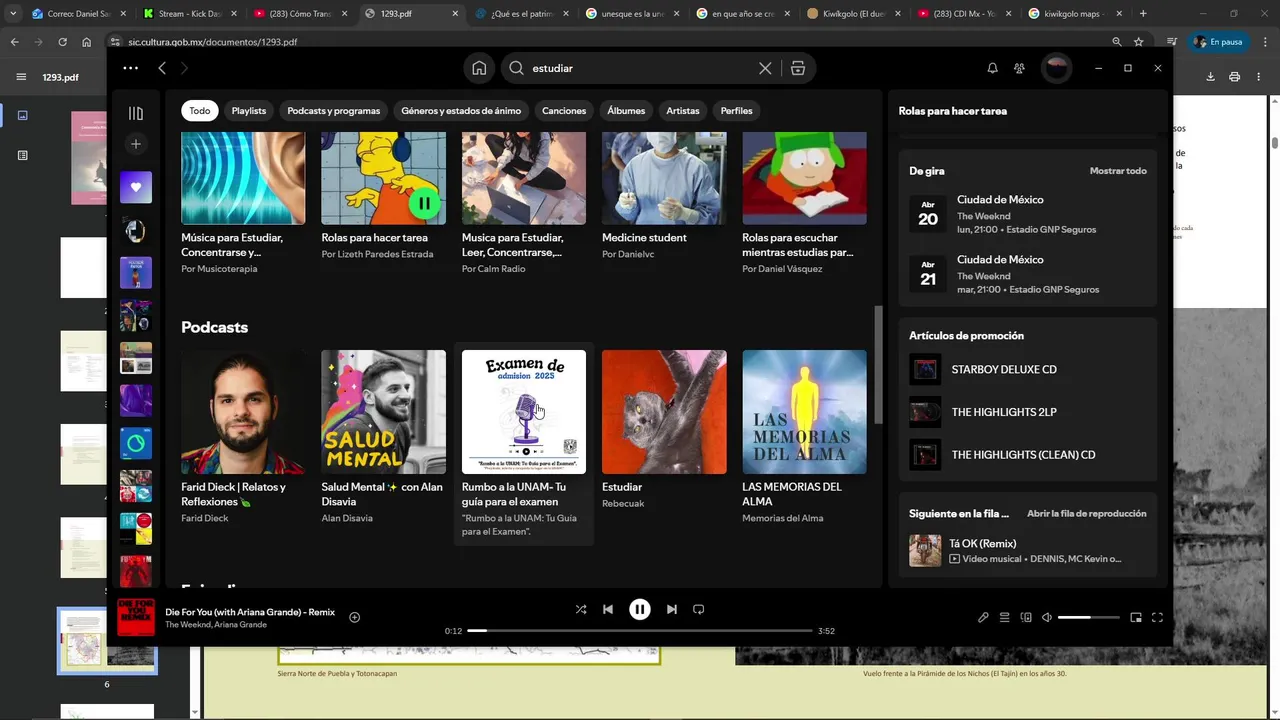The height and width of the screenshot is (720, 1280).
Task: Download the PDF in Chrome viewer
Action: [1210, 77]
